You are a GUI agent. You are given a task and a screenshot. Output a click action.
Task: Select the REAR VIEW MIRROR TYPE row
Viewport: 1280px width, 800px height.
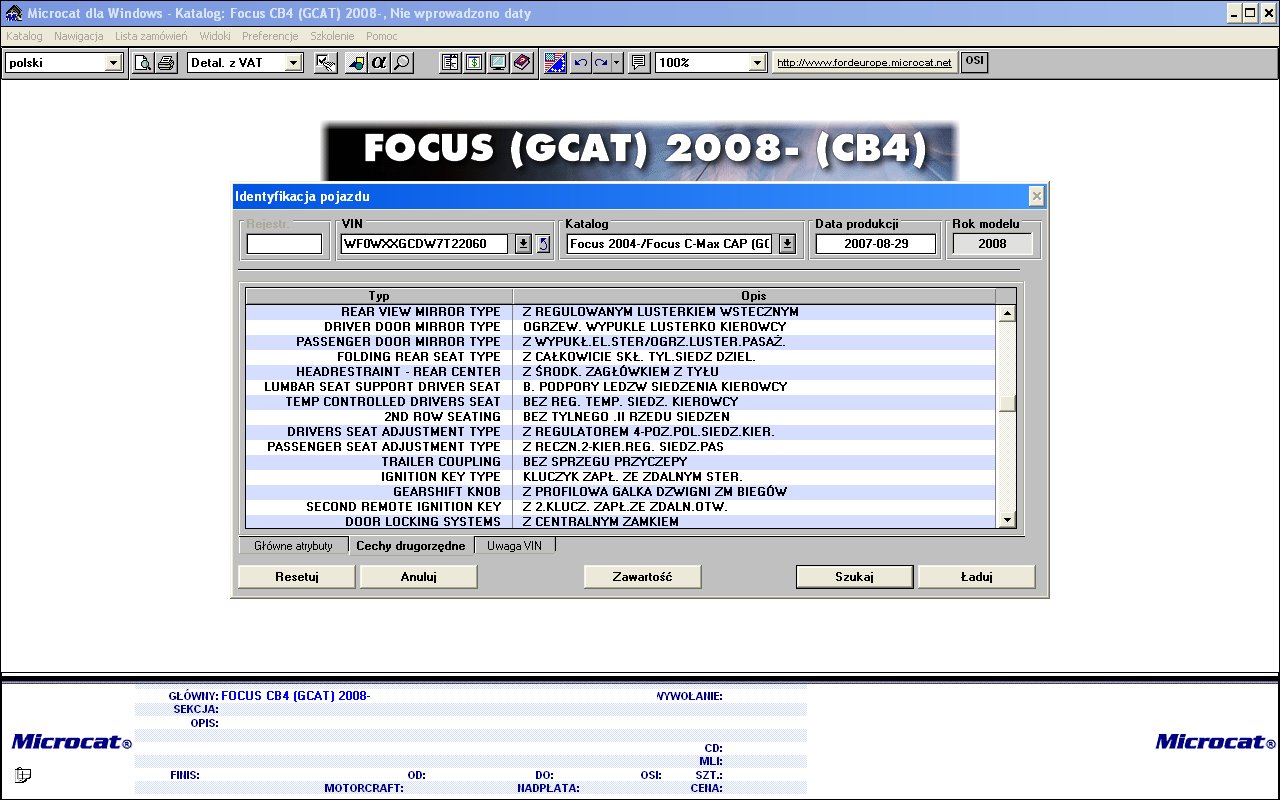(622, 312)
